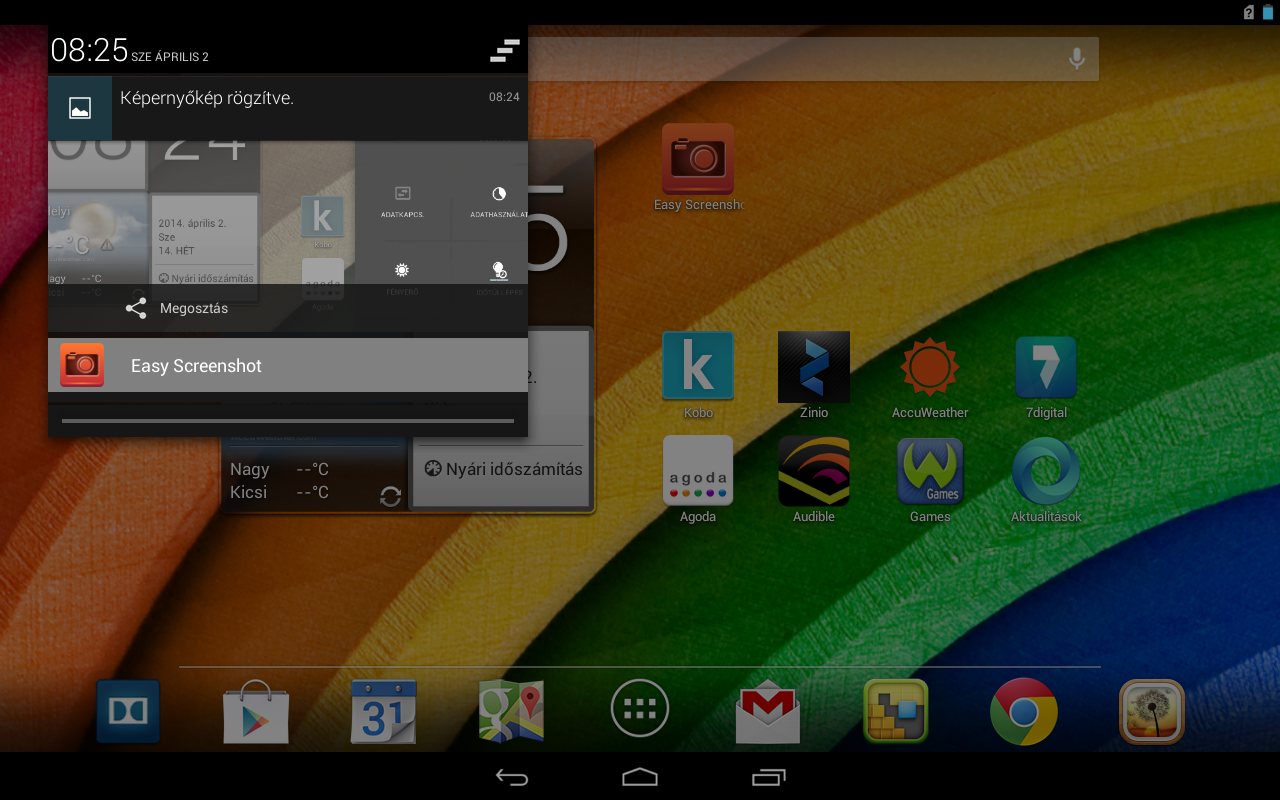The width and height of the screenshot is (1280, 800).
Task: Open the all apps drawer
Action: (640, 709)
